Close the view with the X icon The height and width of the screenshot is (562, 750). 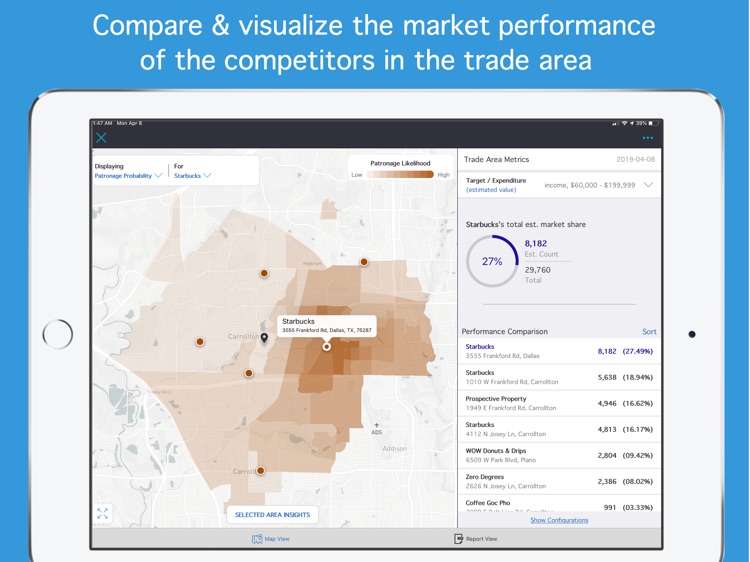(x=101, y=138)
